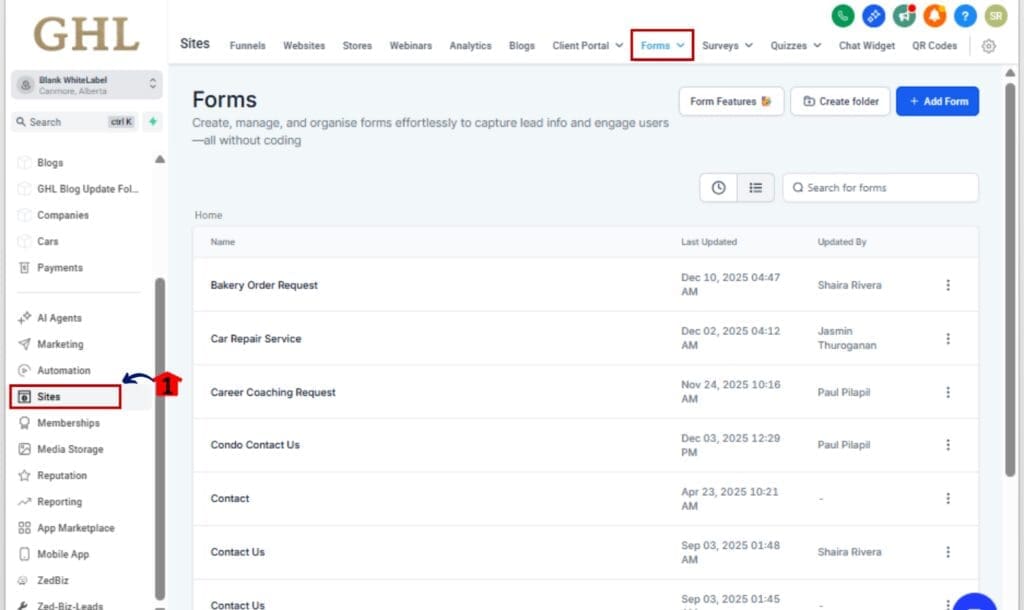Screen dimensions: 1024x610
Task: Open options menu for Bakery Order Request
Action: (948, 285)
